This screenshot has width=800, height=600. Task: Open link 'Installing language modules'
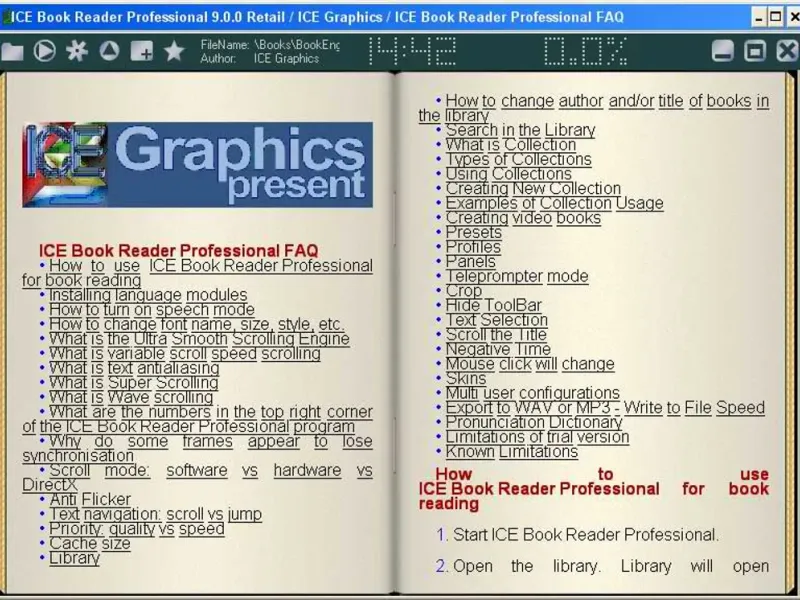click(x=148, y=295)
